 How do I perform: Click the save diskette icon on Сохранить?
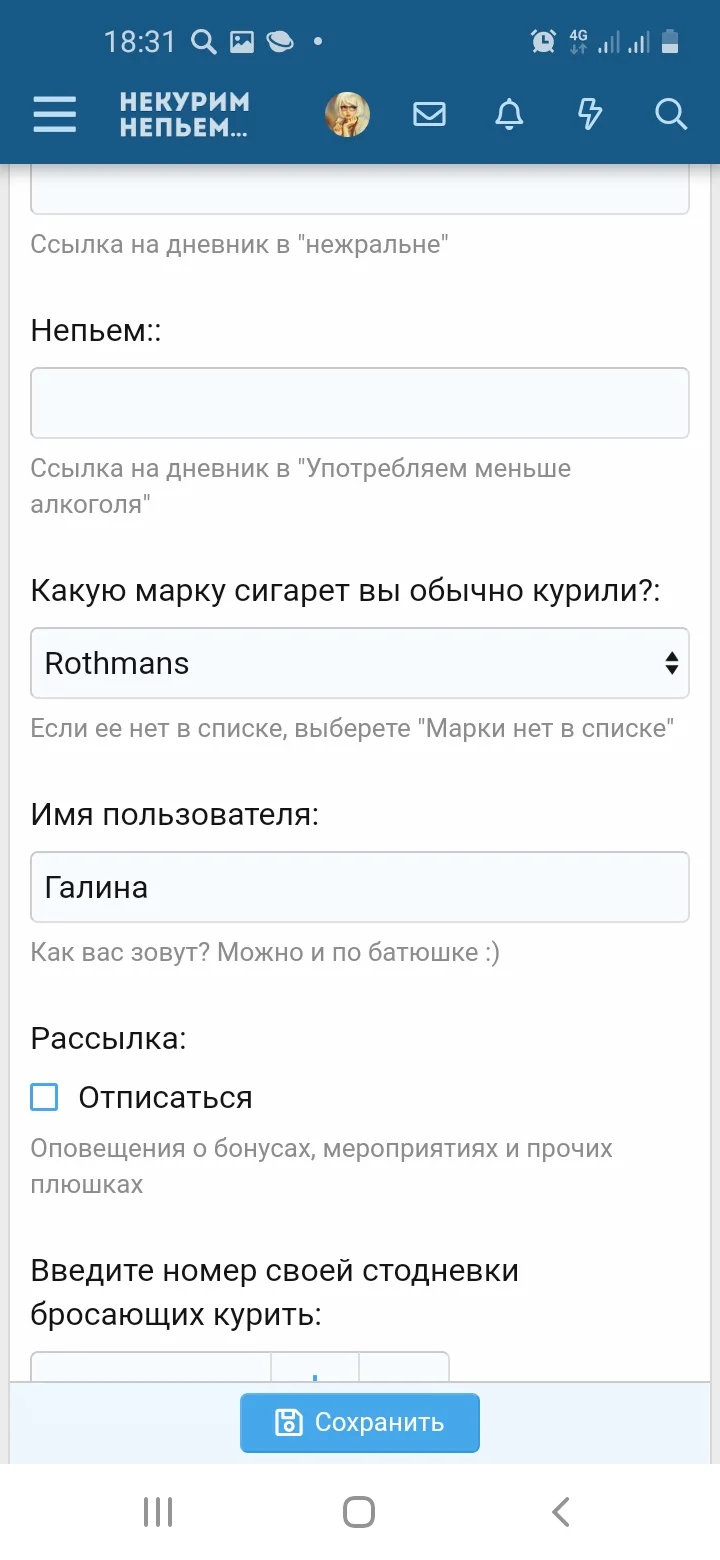pos(289,1422)
